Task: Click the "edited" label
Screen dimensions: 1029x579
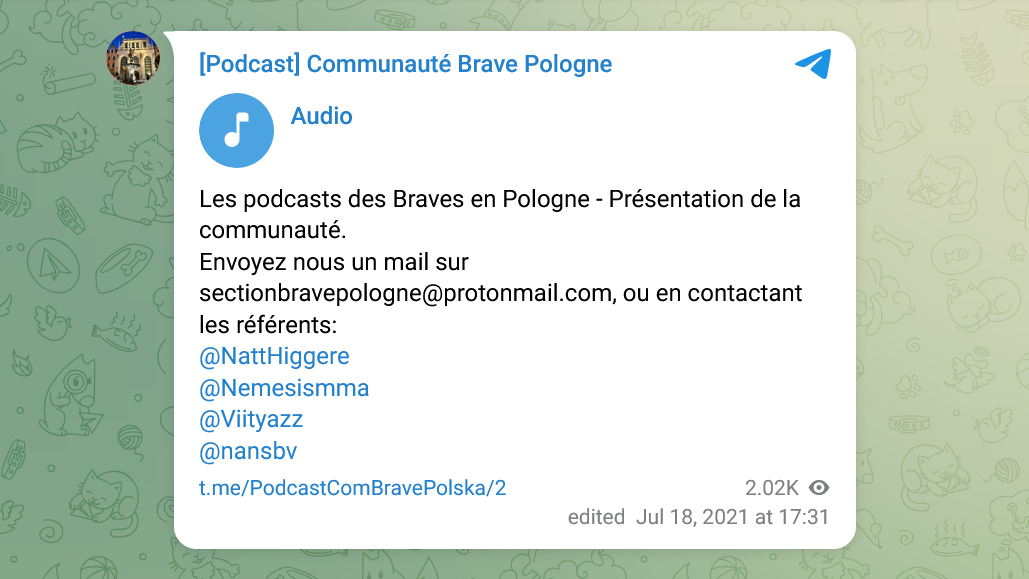Action: 596,517
